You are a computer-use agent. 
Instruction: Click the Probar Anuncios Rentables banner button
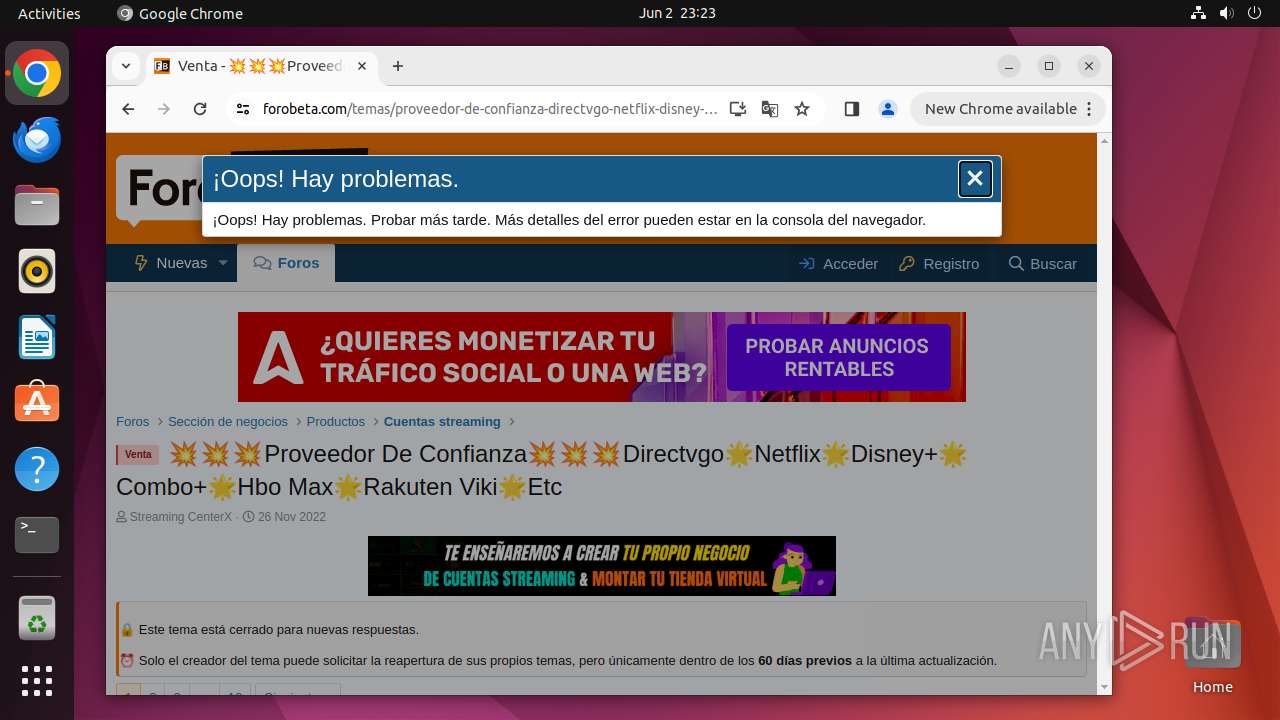coord(837,357)
